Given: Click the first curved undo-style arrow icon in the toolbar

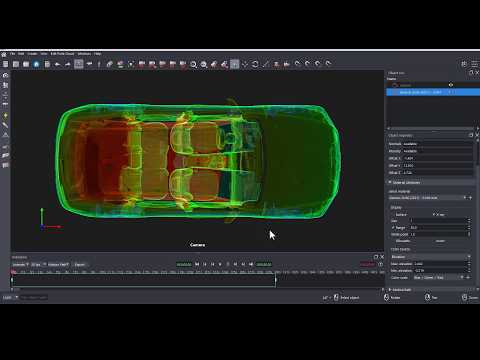Looking at the screenshot, I should (x=297, y=63).
